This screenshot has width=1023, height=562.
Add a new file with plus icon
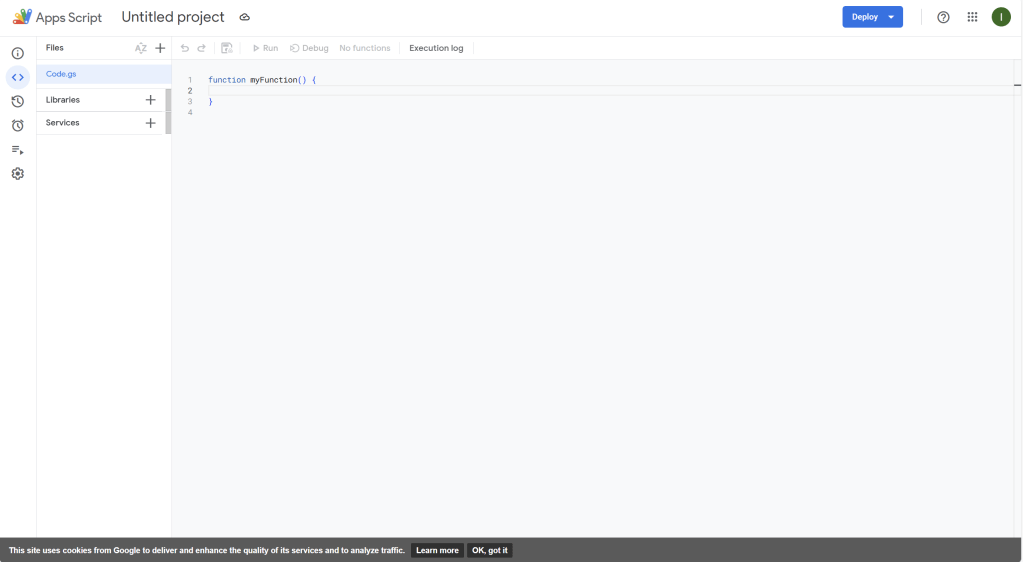[160, 48]
